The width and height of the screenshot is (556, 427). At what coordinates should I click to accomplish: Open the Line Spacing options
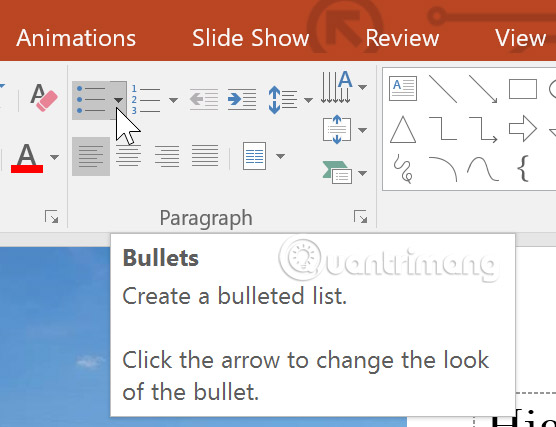pos(283,100)
